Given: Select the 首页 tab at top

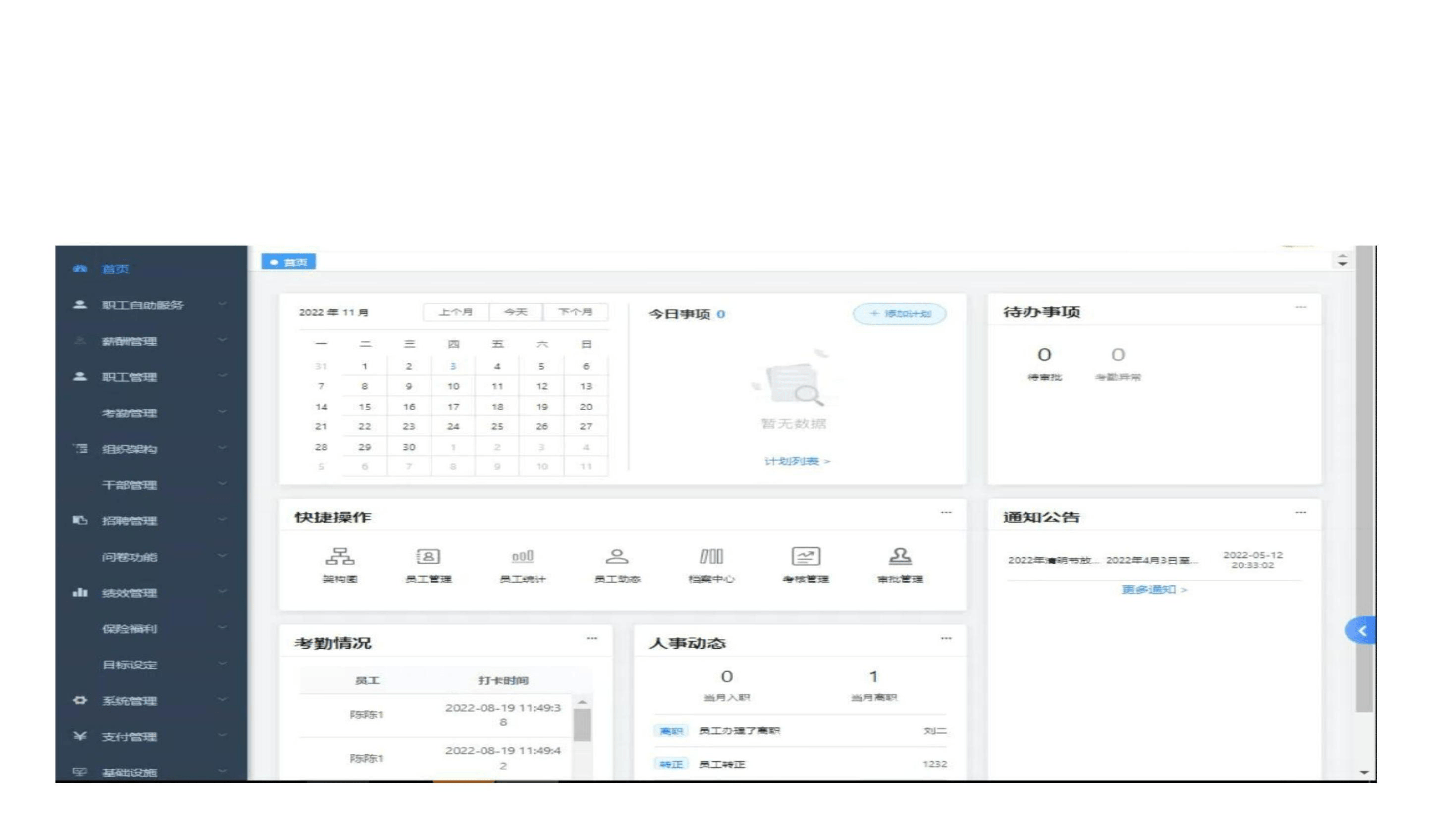Looking at the screenshot, I should pyautogui.click(x=288, y=262).
